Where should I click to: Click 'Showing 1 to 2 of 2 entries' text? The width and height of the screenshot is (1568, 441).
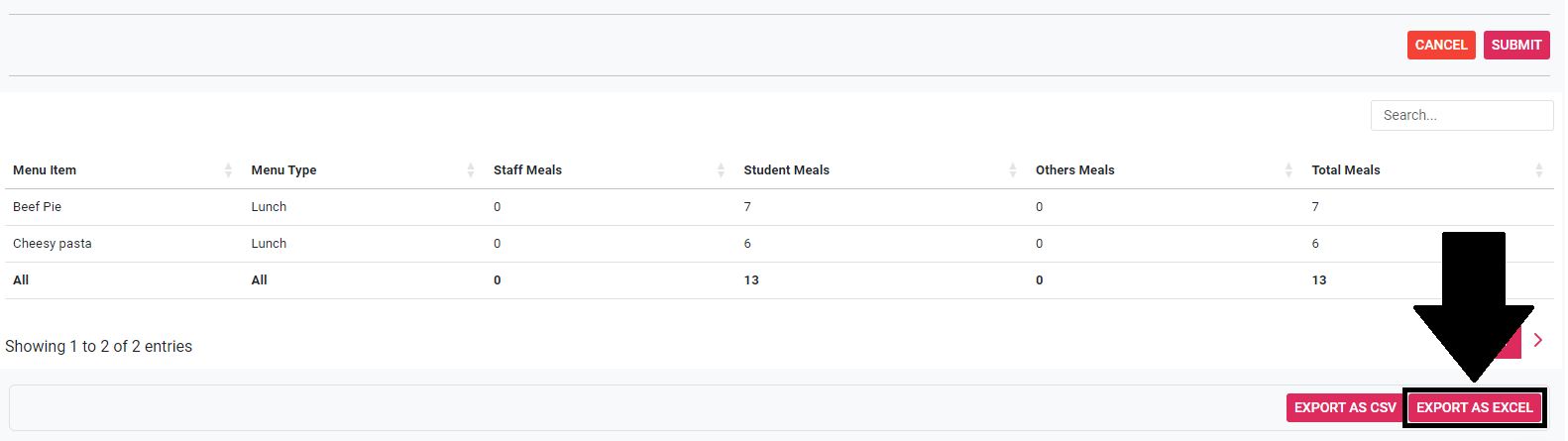tap(99, 346)
